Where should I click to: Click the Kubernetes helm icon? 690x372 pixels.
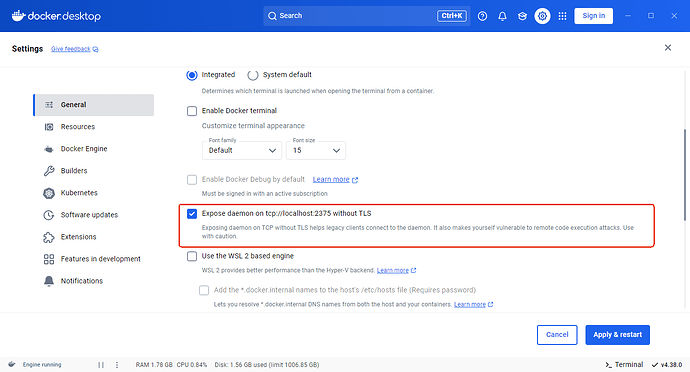click(x=49, y=193)
